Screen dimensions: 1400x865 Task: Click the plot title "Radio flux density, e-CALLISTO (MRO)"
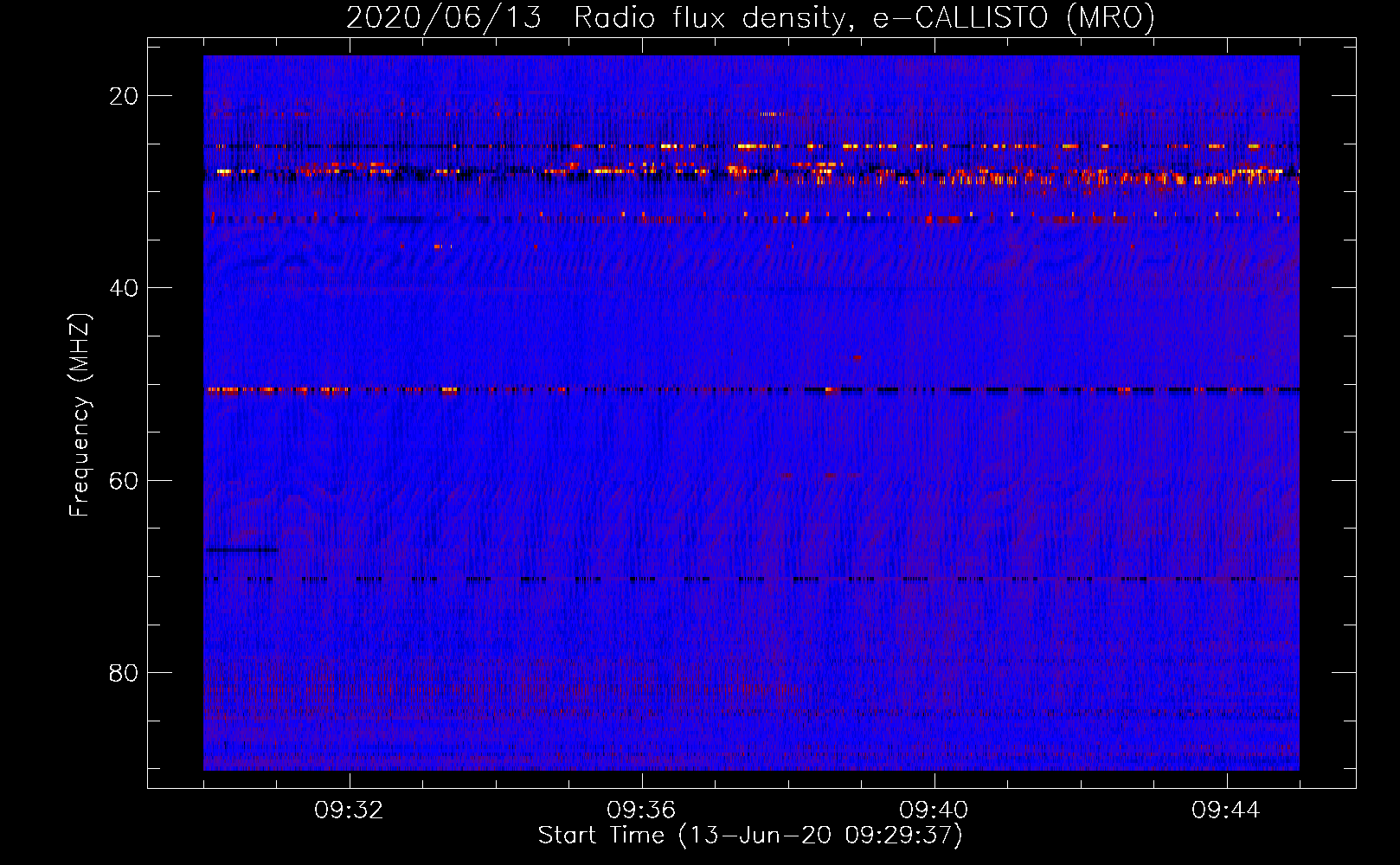864,17
